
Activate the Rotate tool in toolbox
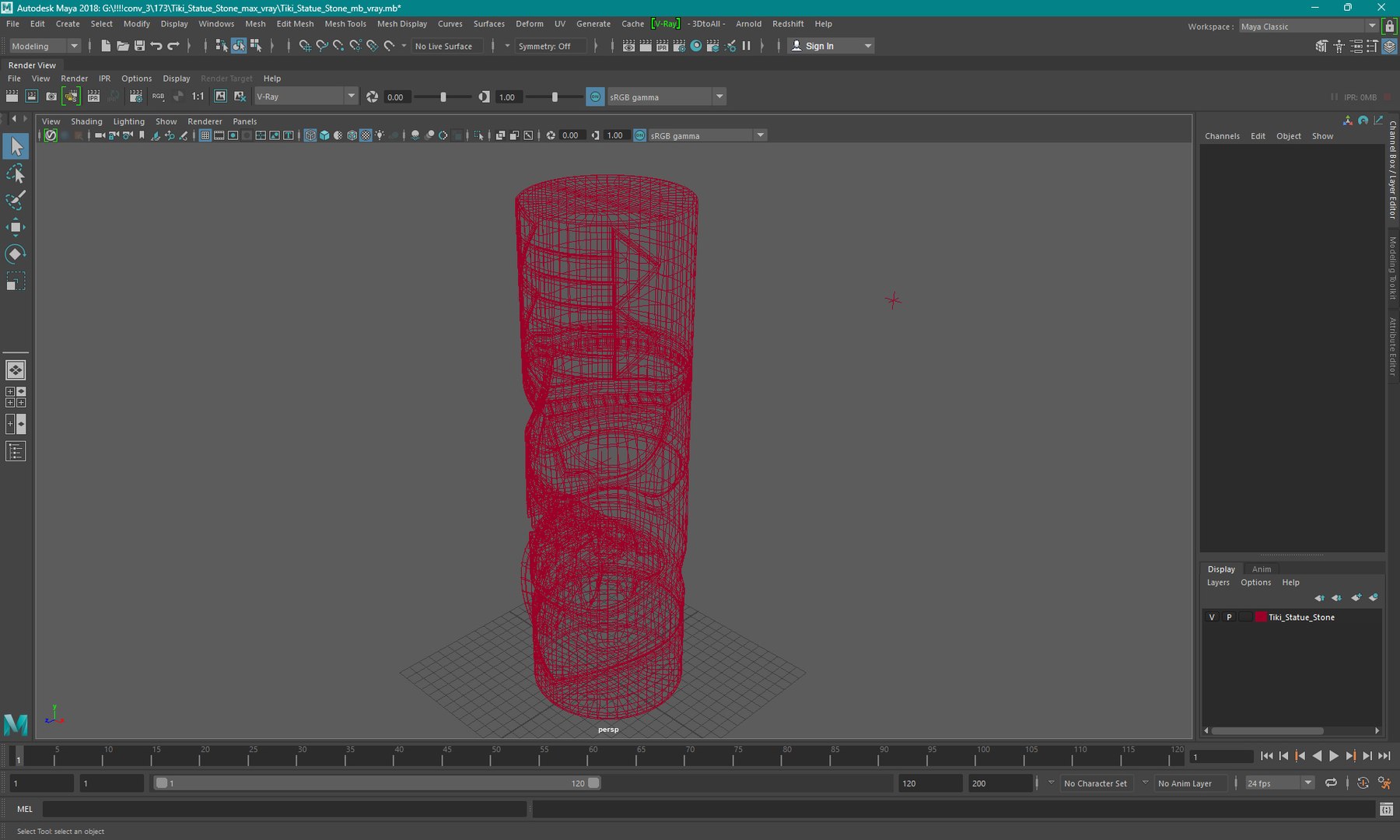pyautogui.click(x=16, y=254)
